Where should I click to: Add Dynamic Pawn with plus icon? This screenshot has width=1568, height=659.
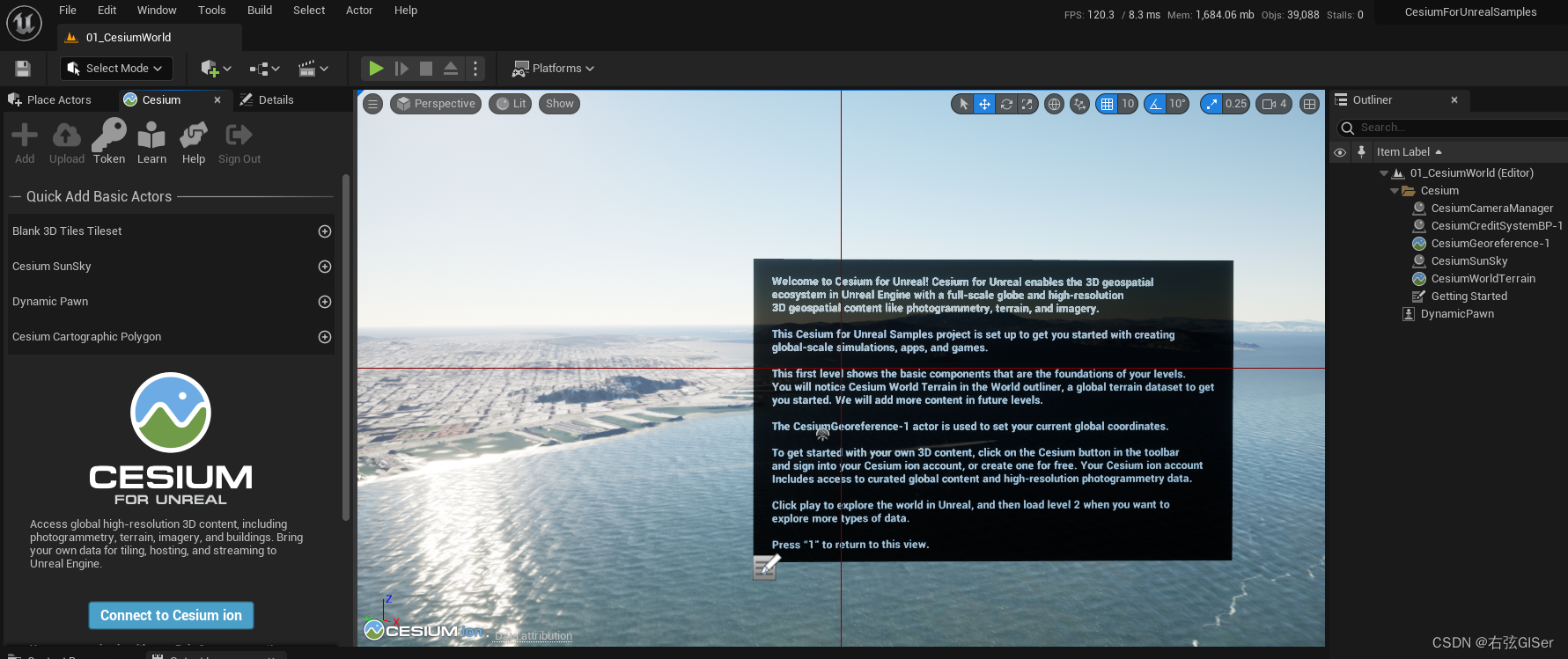pyautogui.click(x=325, y=302)
